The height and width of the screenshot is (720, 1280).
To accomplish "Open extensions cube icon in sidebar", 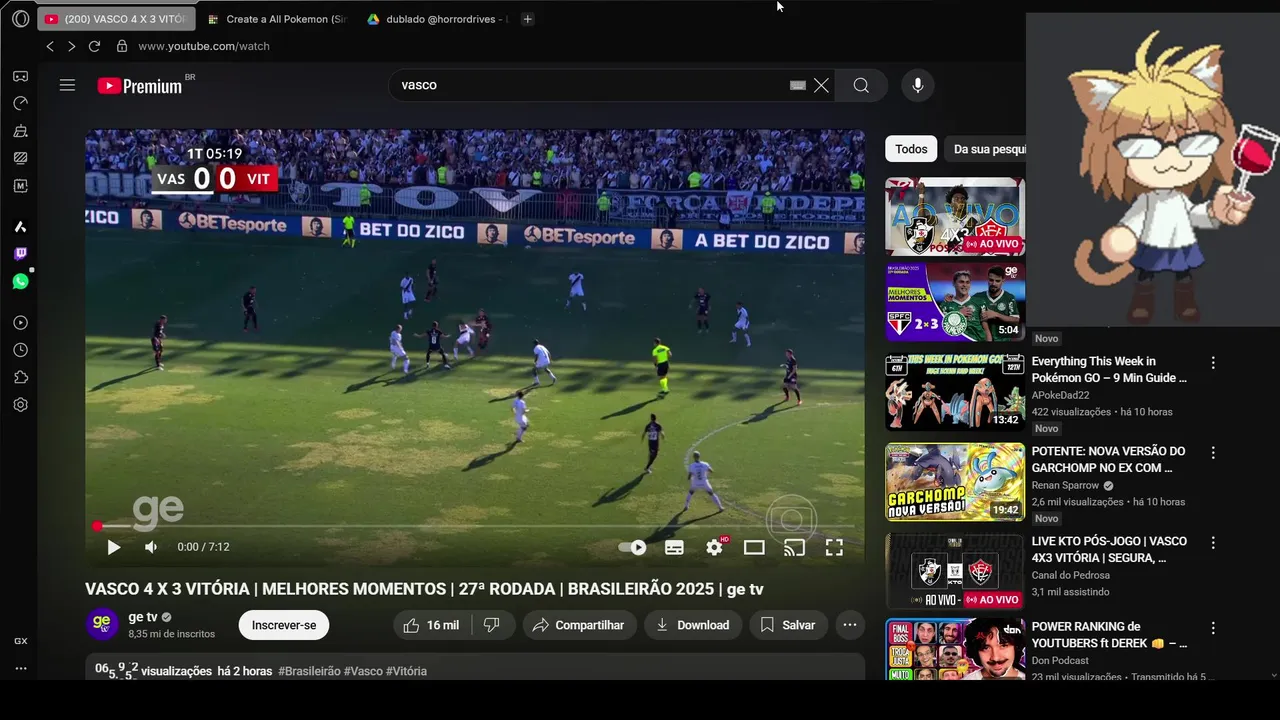I will click(x=20, y=378).
